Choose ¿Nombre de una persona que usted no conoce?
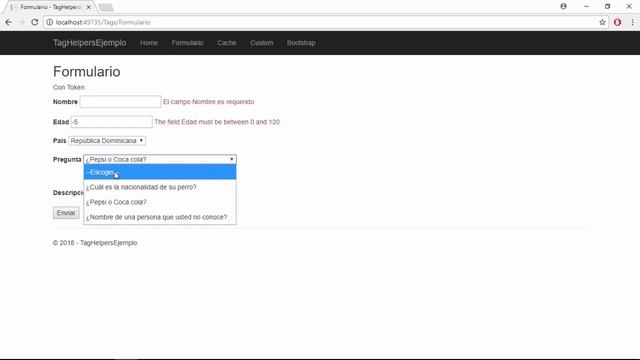 160,217
